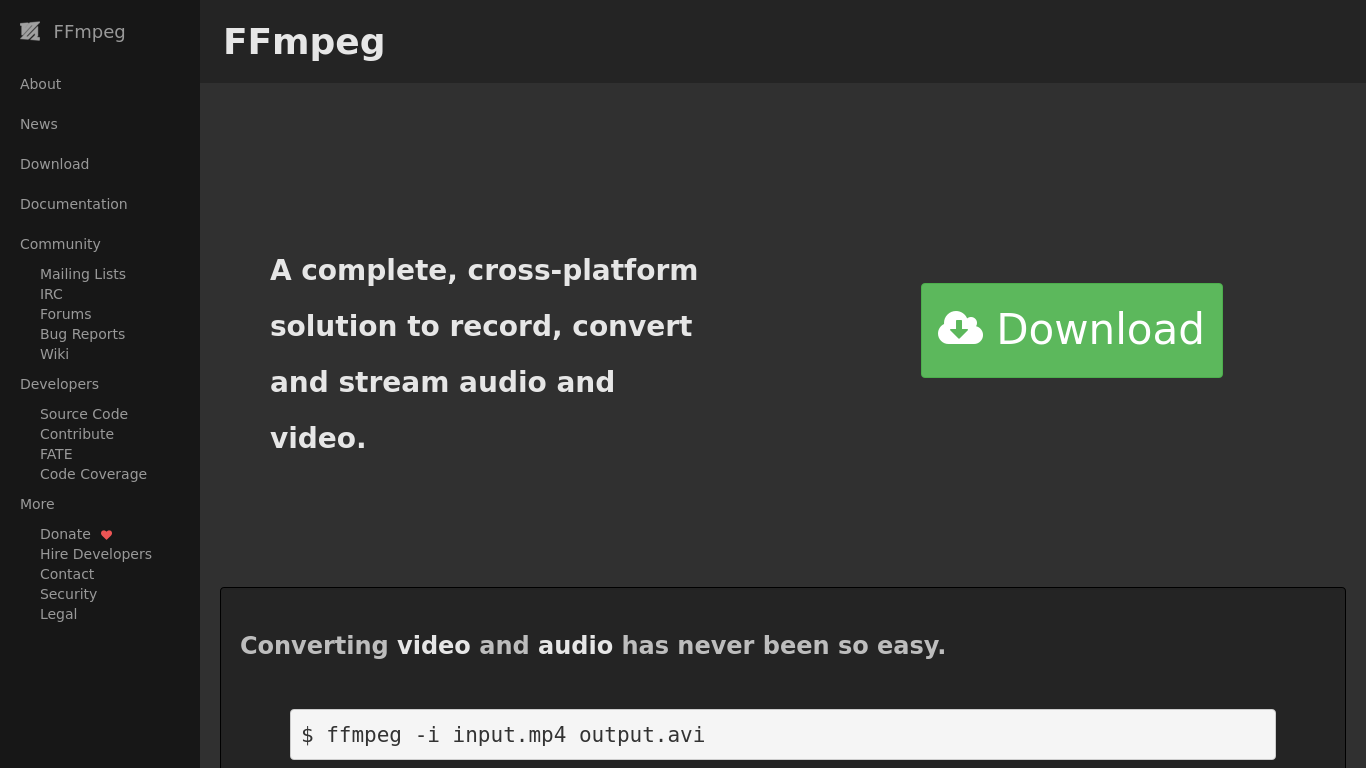Go to the News section
The image size is (1366, 768).
click(39, 124)
